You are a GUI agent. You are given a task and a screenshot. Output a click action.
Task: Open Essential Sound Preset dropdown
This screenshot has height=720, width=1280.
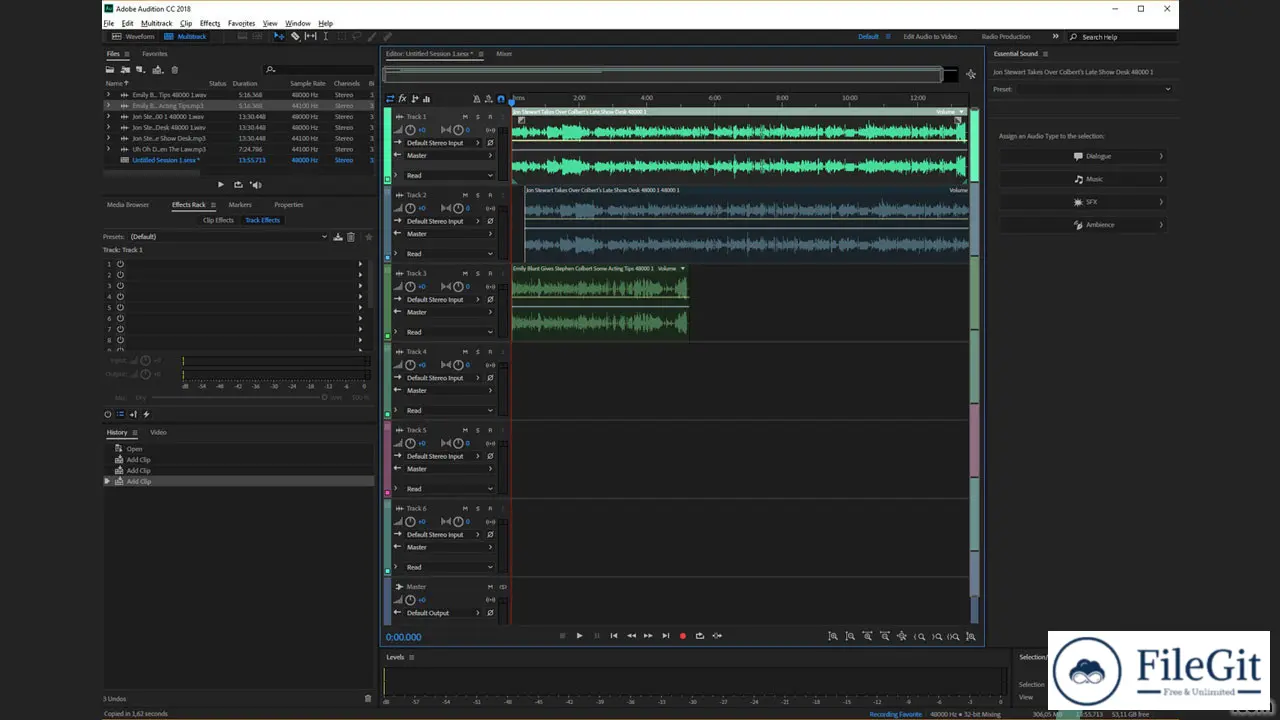point(1095,89)
